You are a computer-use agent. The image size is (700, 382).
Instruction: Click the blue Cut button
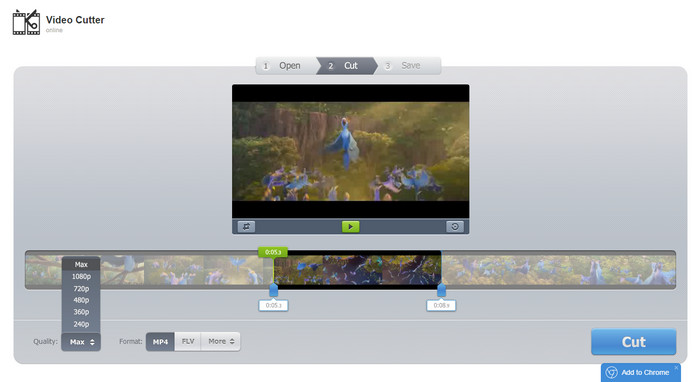(633, 342)
